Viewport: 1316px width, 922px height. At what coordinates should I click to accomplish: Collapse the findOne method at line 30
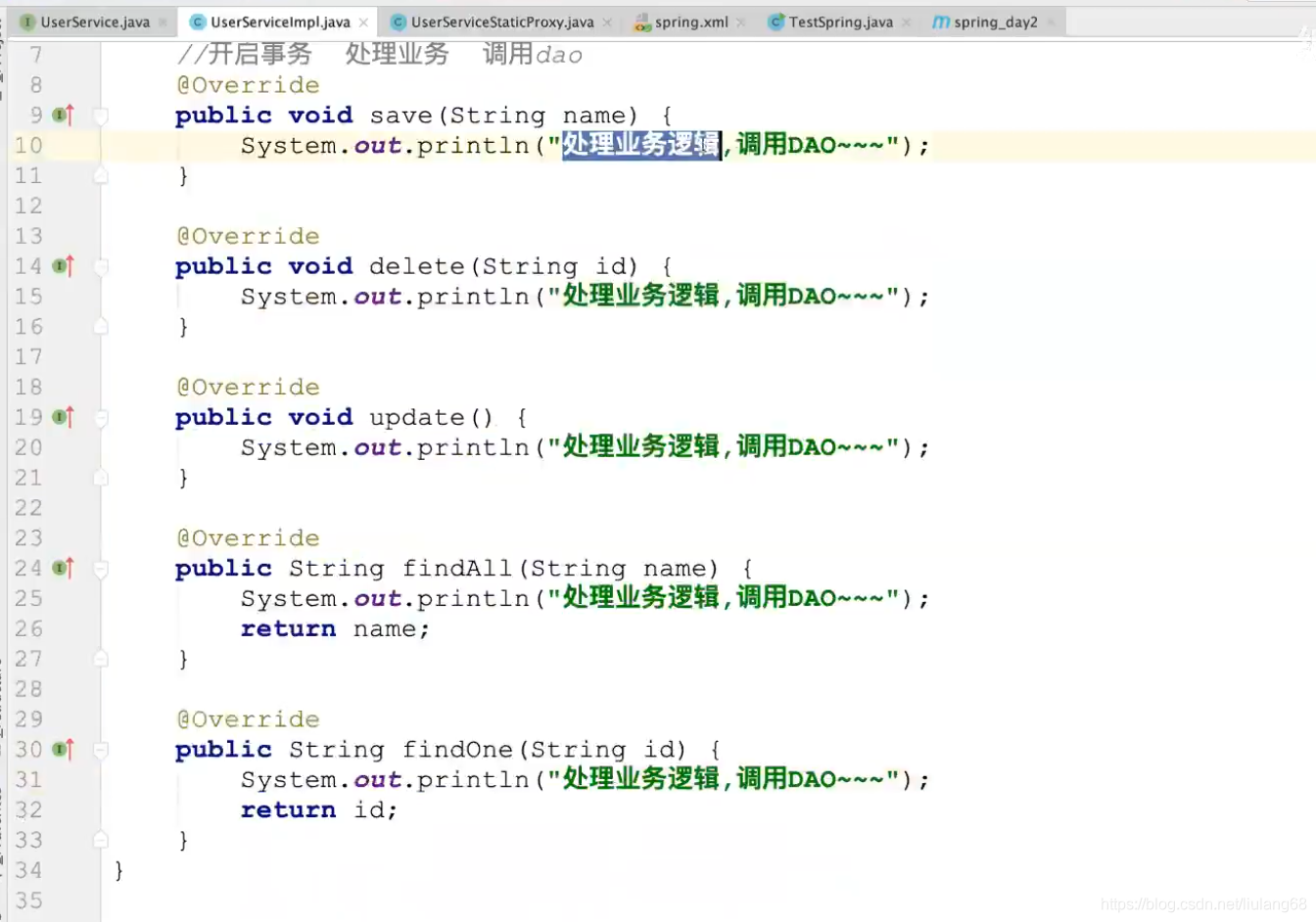click(x=100, y=750)
